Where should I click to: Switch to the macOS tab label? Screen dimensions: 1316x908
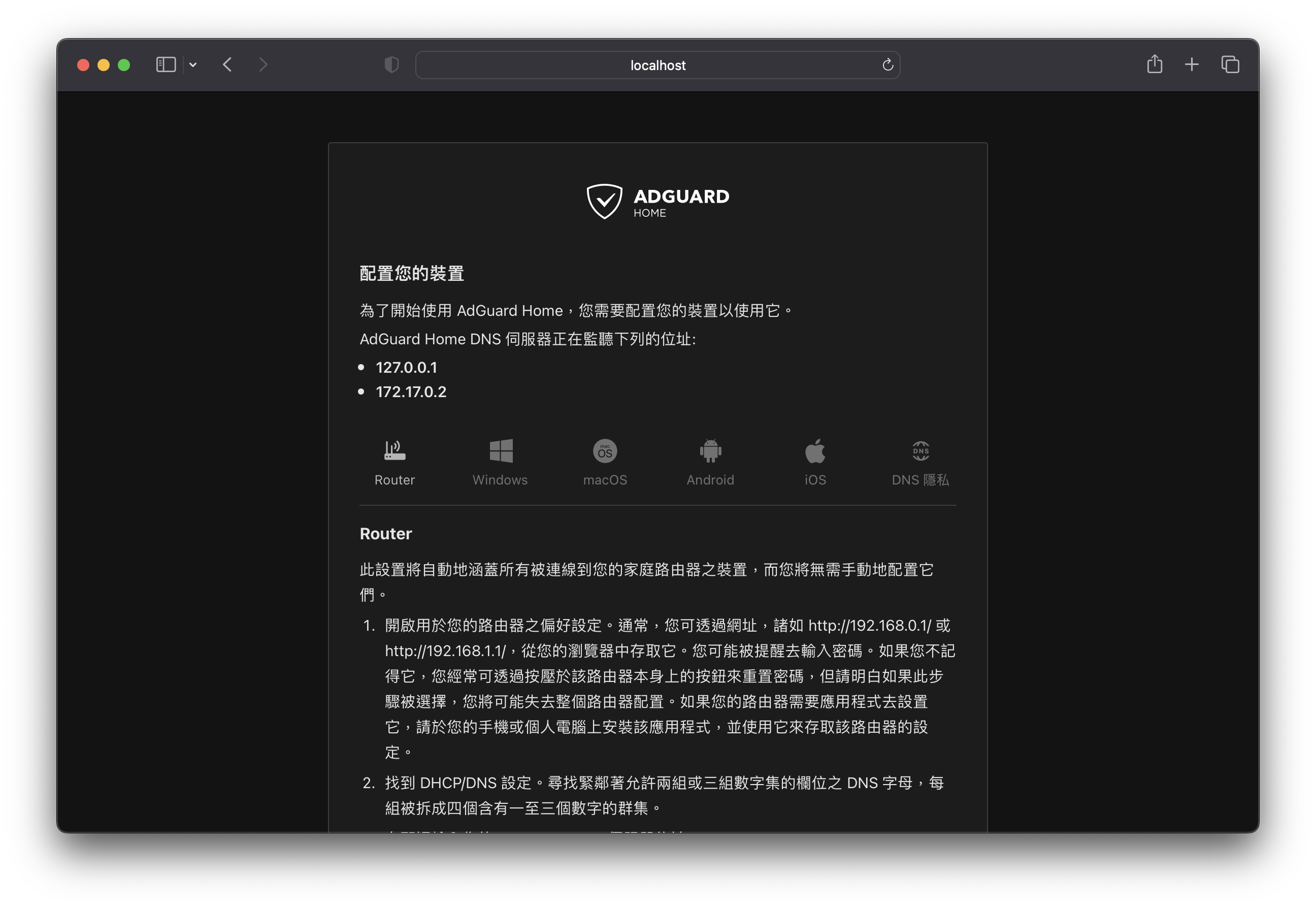[605, 479]
